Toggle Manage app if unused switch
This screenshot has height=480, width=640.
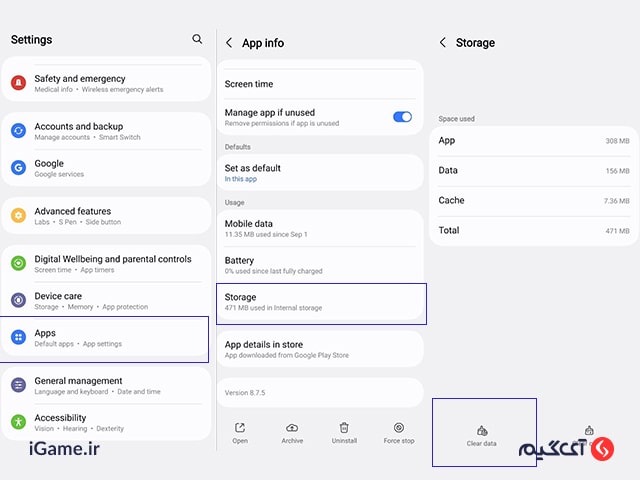402,117
